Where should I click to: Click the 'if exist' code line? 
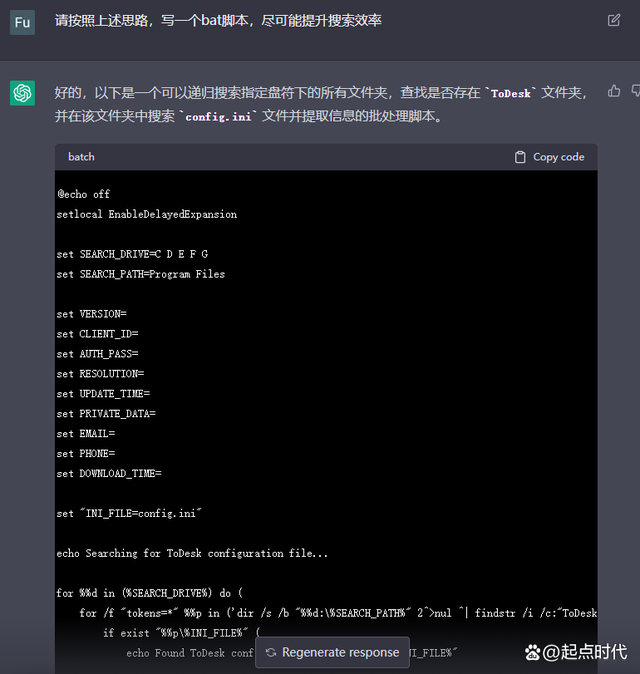click(x=181, y=633)
